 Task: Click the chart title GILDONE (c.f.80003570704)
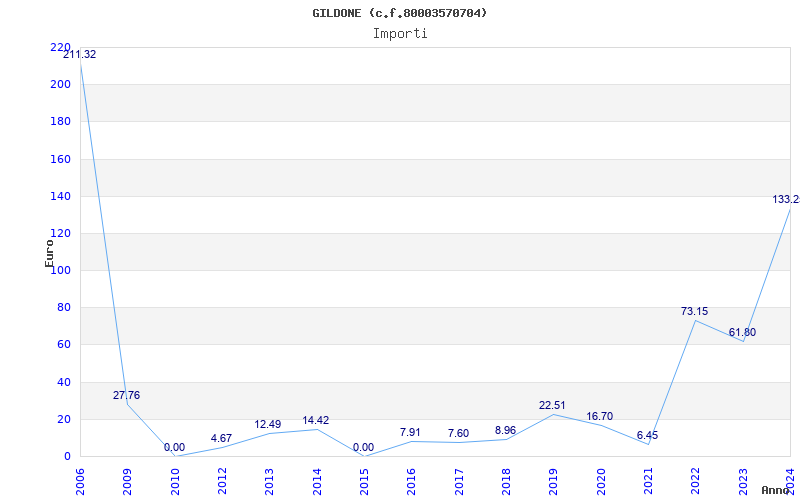399,13
